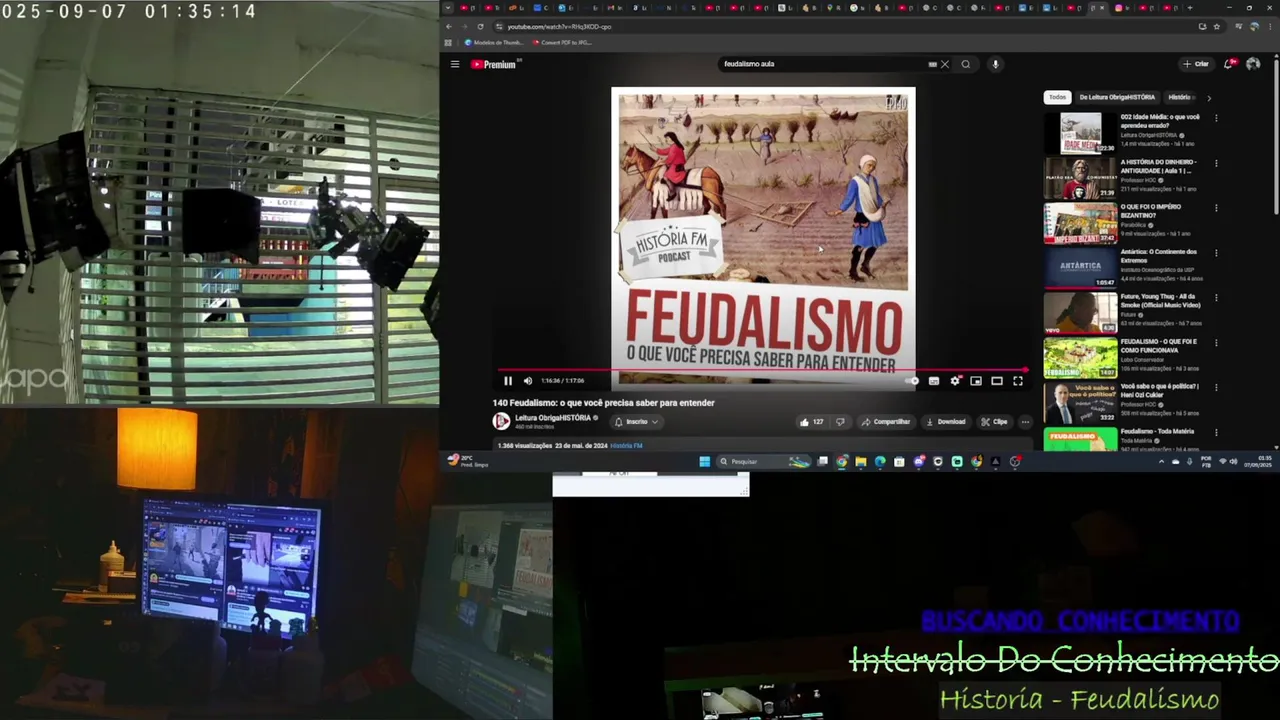The width and height of the screenshot is (1280, 720).
Task: Toggle the autoplay switch in the player
Action: (913, 381)
